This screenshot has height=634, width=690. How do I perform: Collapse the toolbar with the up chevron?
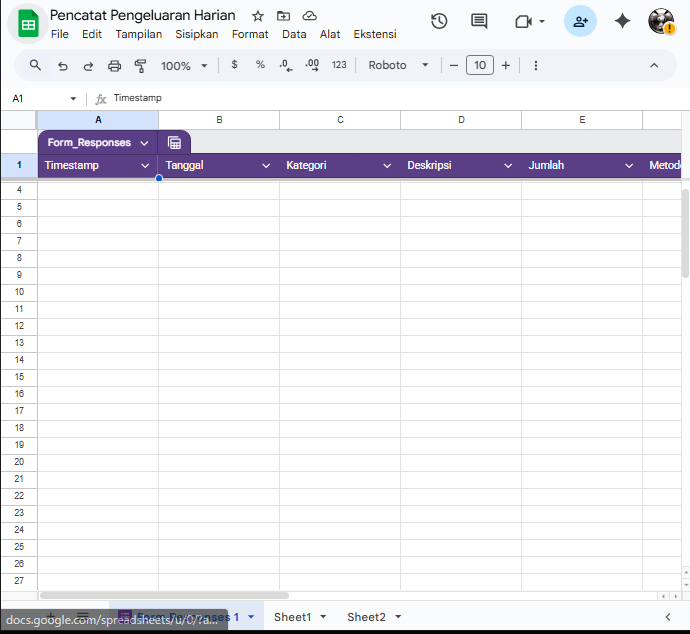coord(654,65)
